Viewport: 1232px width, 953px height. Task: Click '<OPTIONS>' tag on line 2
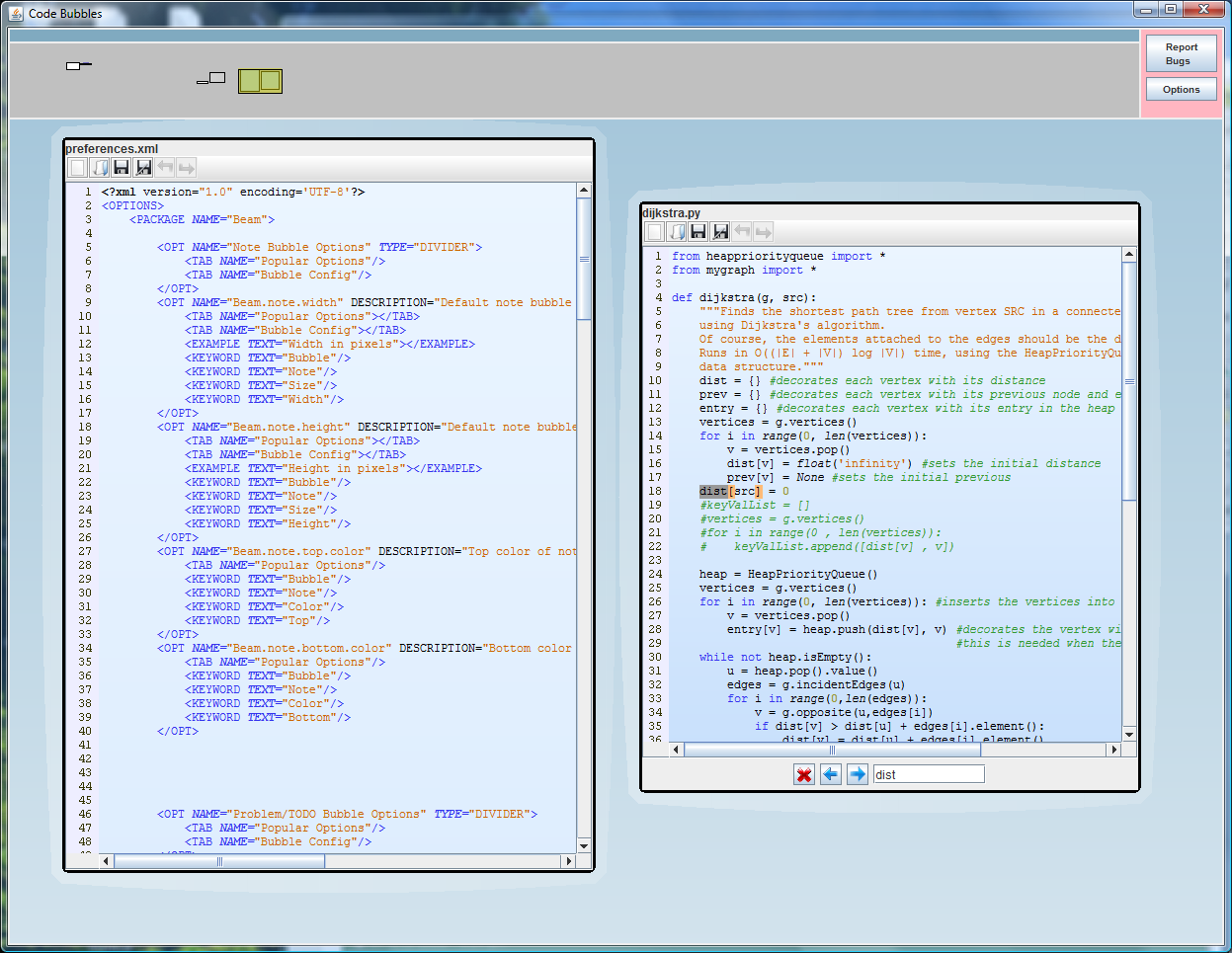point(132,205)
